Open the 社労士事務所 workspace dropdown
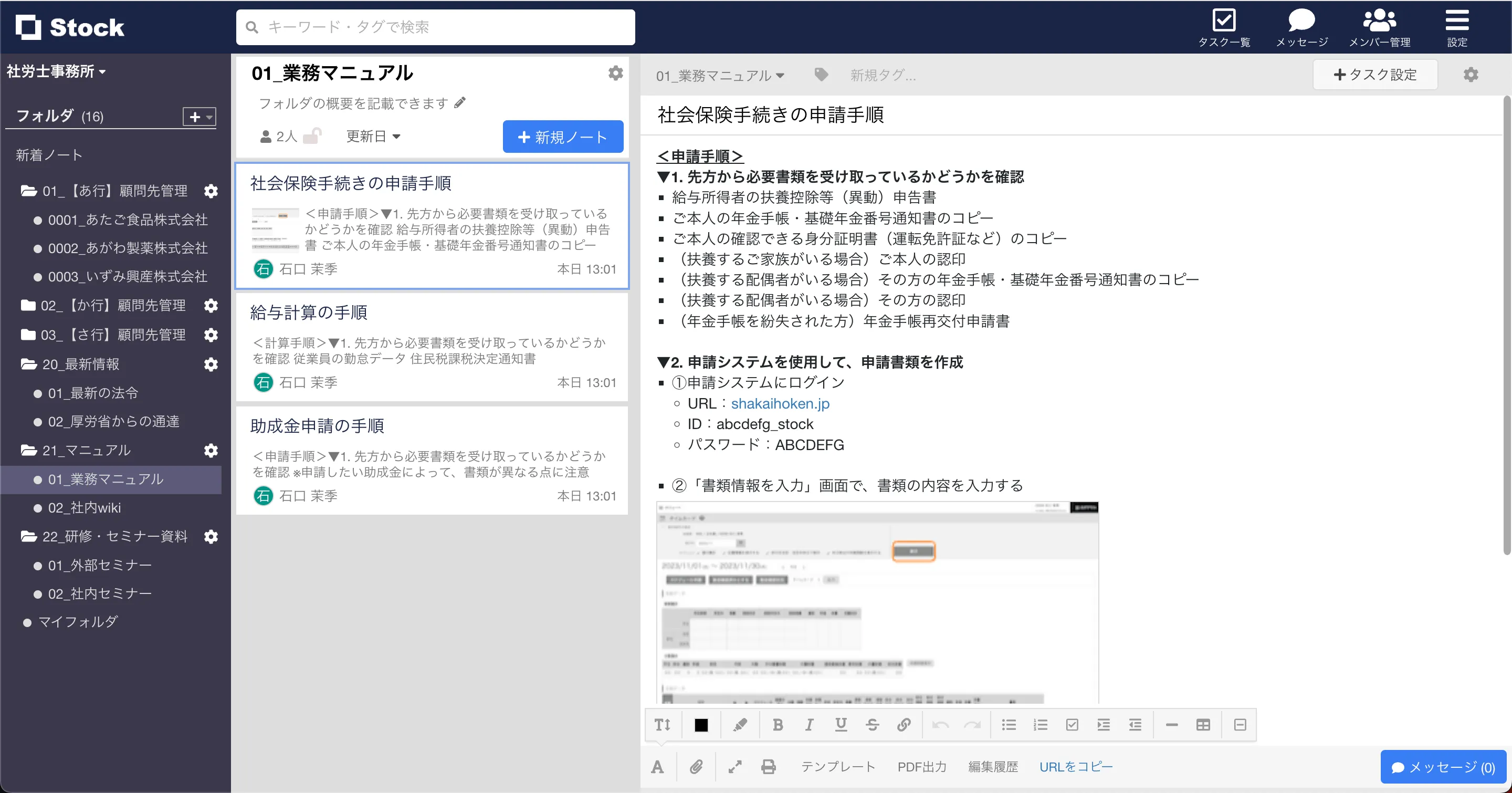This screenshot has height=793, width=1512. click(x=56, y=71)
